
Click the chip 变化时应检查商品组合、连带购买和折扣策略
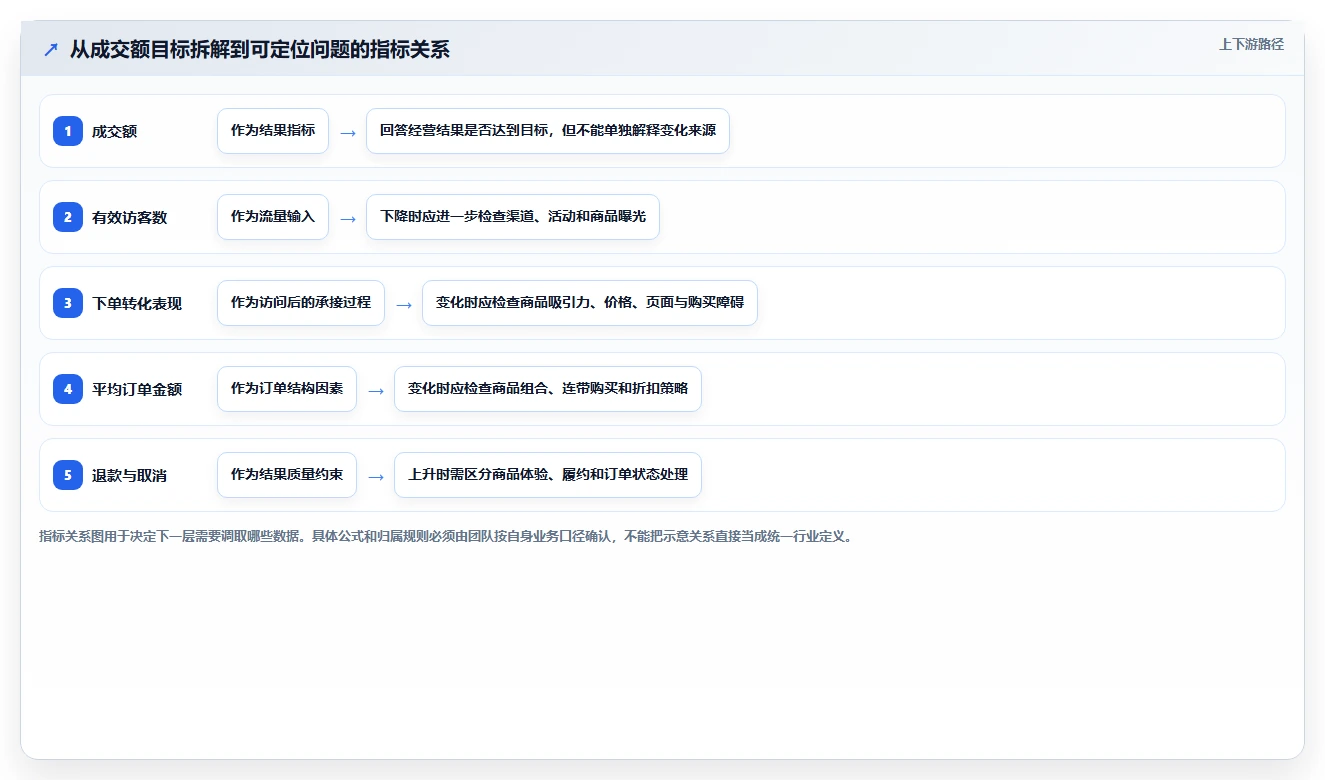[x=548, y=389]
